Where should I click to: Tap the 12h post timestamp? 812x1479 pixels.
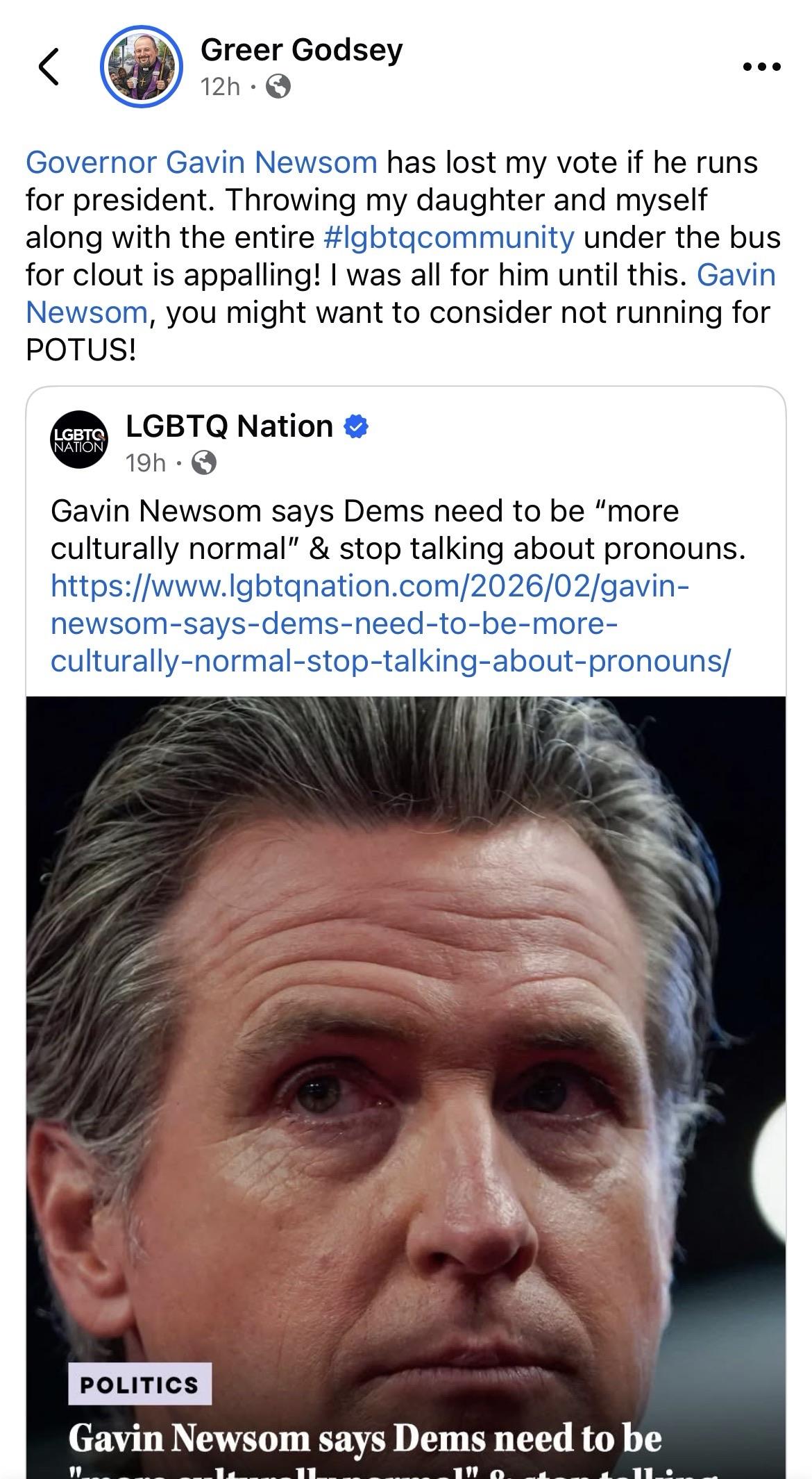[x=219, y=87]
